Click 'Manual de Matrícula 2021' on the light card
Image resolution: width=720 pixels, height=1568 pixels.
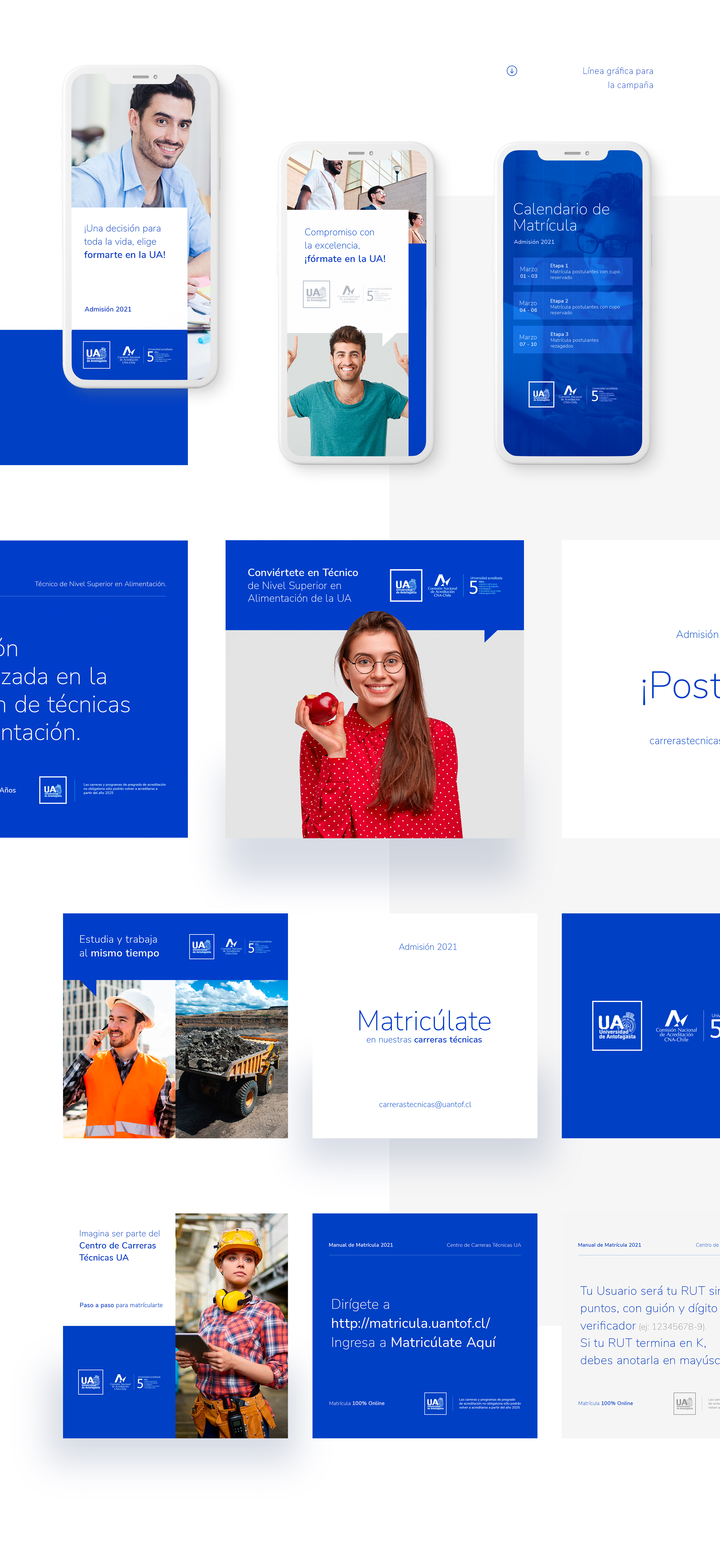coord(609,1245)
